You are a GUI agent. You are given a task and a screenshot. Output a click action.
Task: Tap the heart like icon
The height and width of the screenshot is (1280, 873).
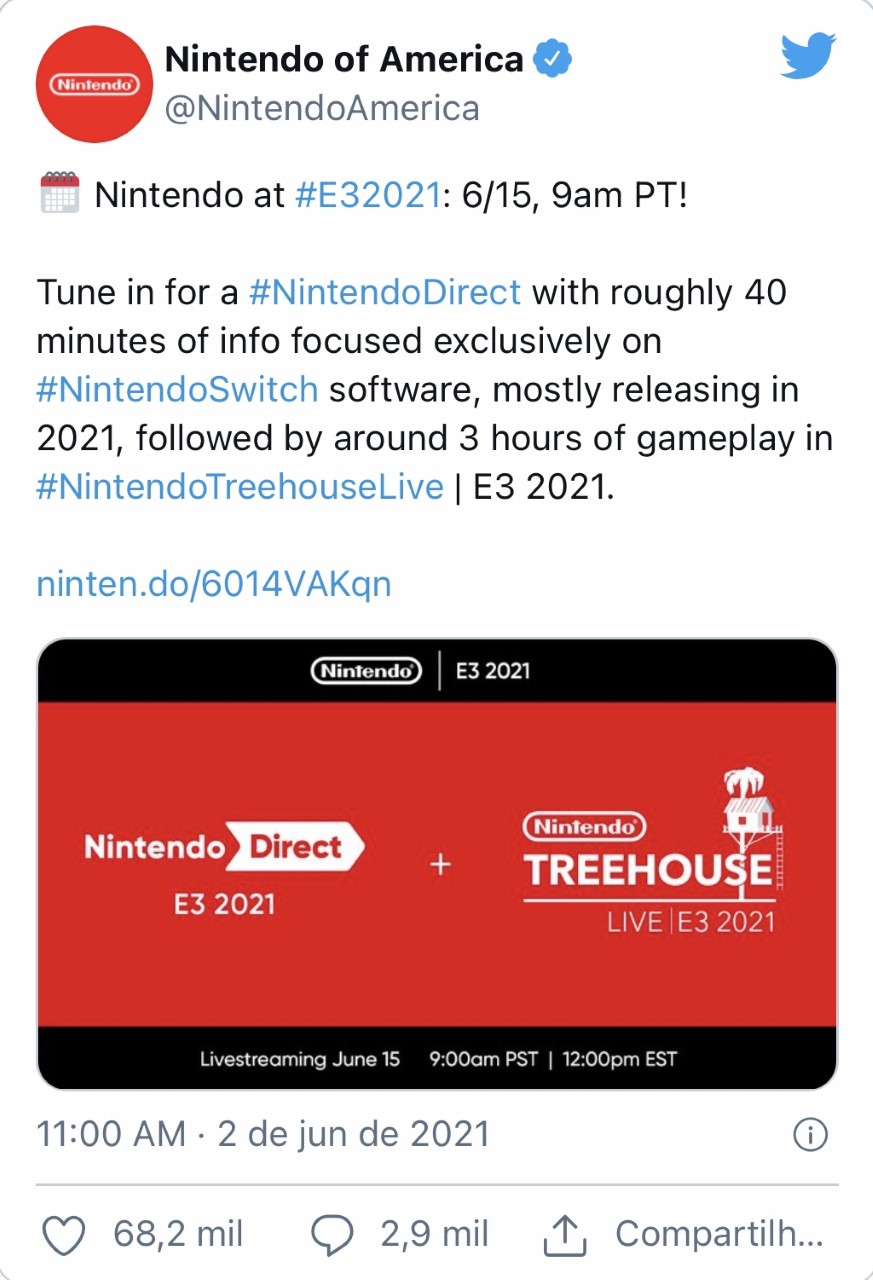(66, 1236)
